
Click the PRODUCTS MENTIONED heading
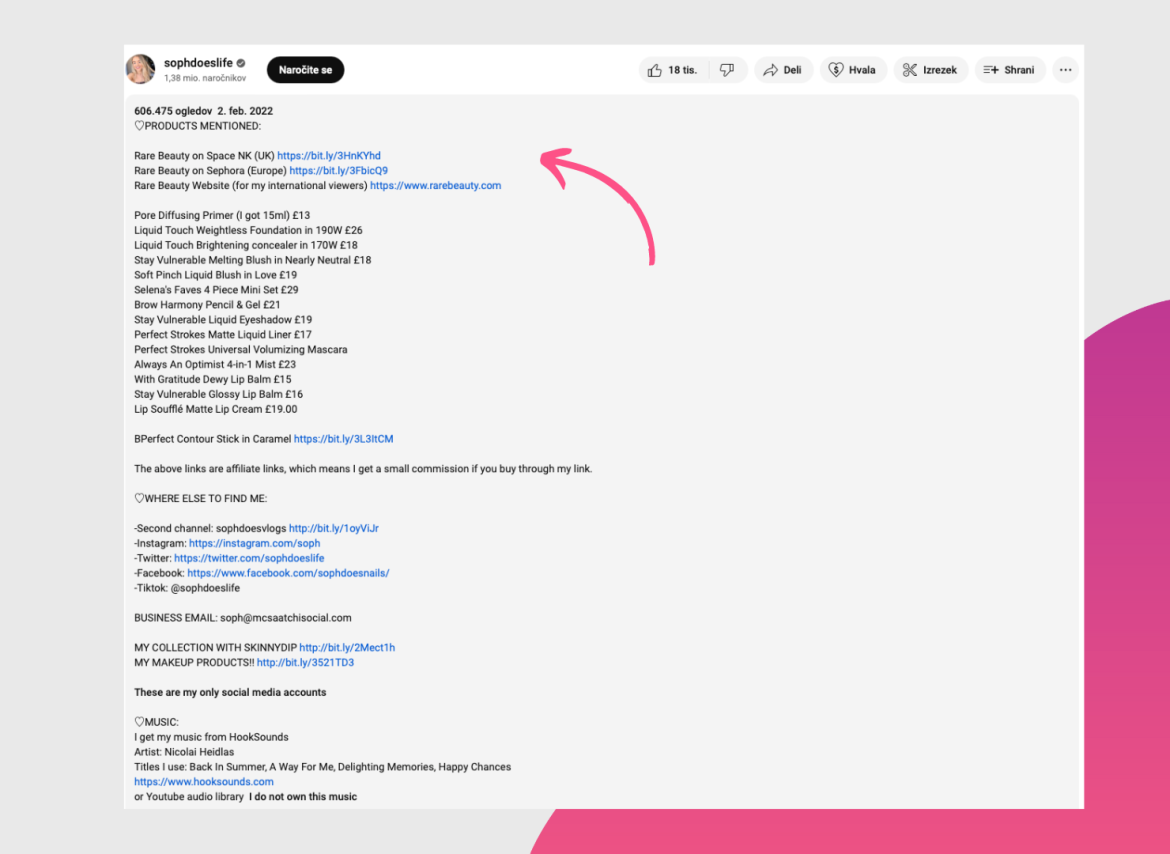click(198, 126)
